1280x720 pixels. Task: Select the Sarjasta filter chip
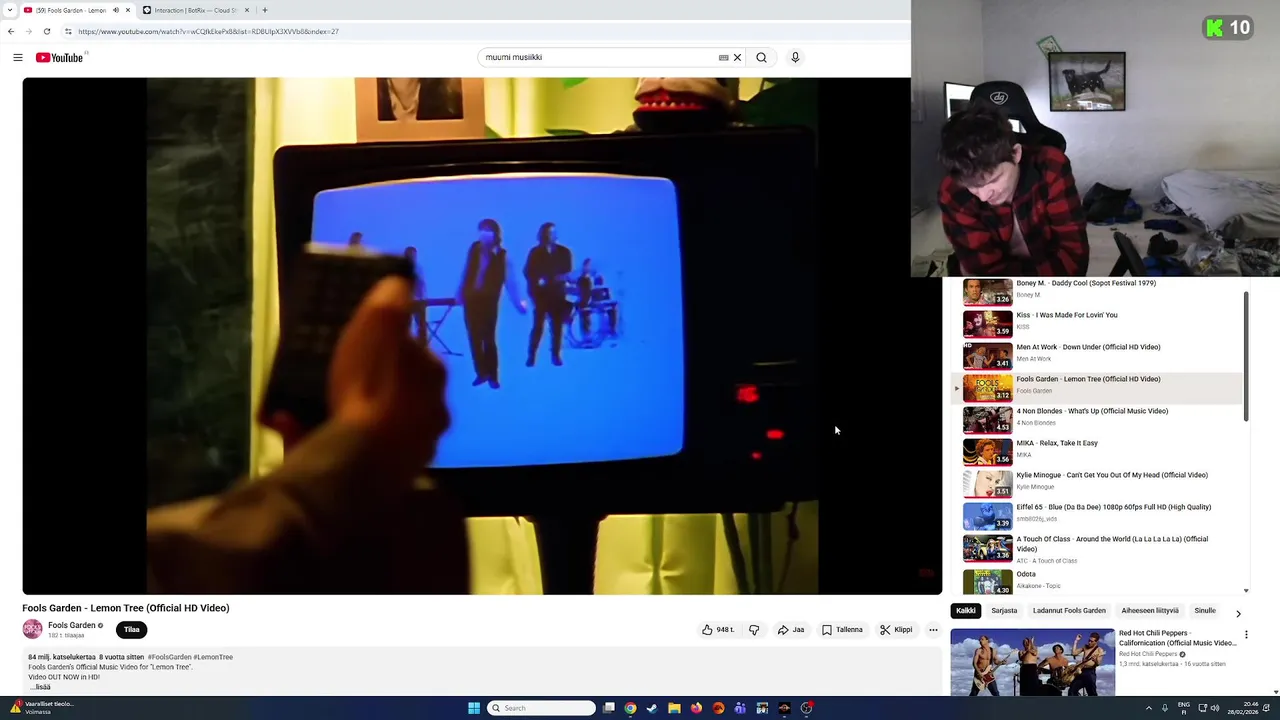coord(1004,610)
